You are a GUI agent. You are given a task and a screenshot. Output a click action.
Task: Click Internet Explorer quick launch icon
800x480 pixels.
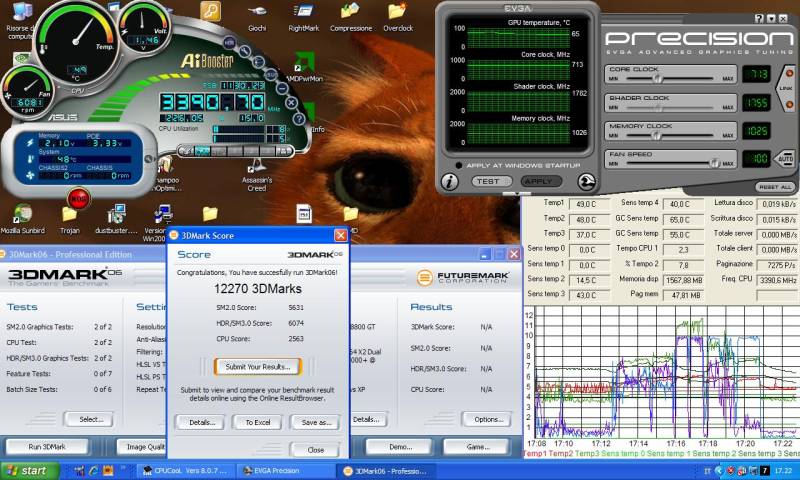click(94, 470)
